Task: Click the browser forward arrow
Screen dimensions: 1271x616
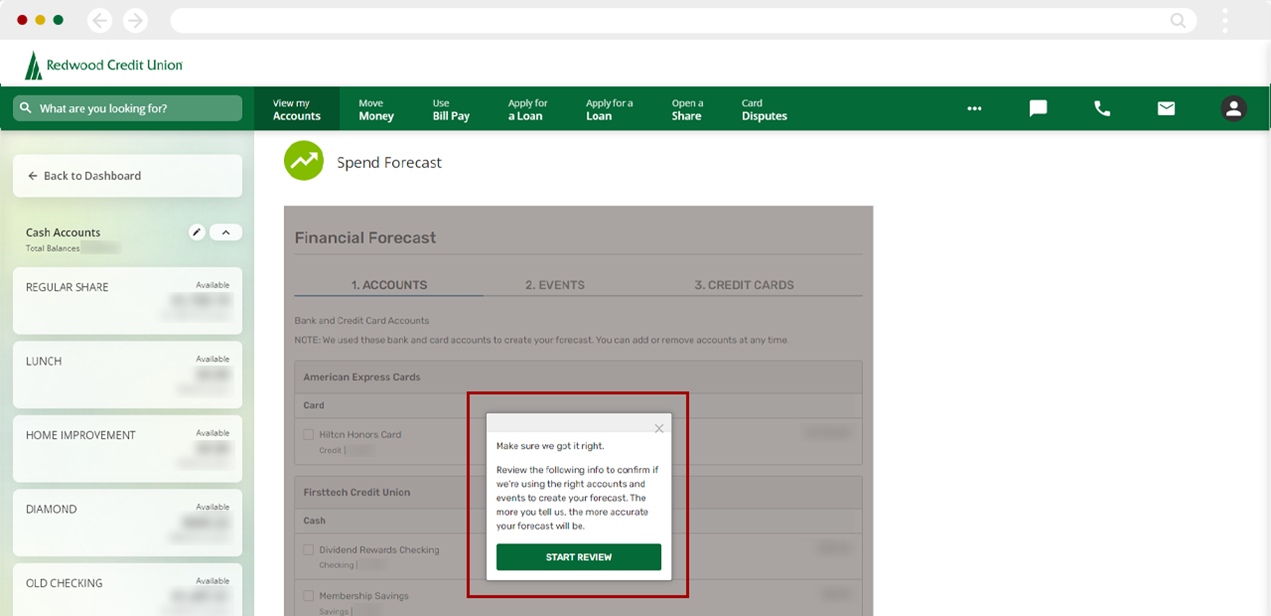Action: 134,20
